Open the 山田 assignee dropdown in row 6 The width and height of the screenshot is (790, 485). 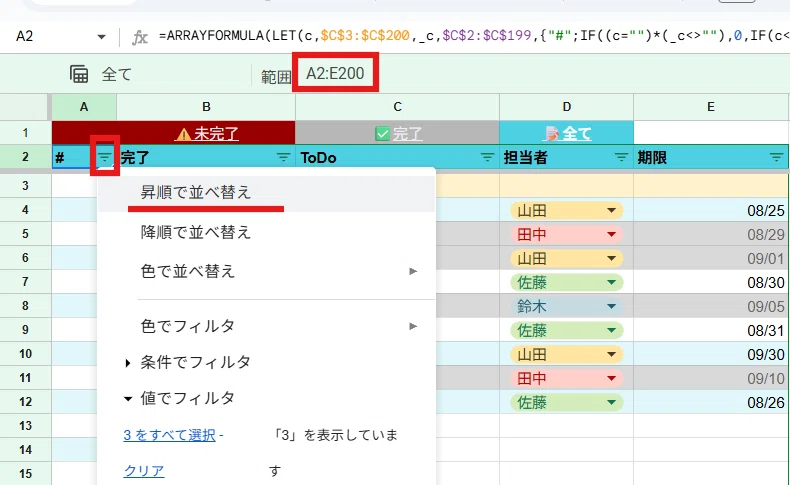[x=612, y=258]
